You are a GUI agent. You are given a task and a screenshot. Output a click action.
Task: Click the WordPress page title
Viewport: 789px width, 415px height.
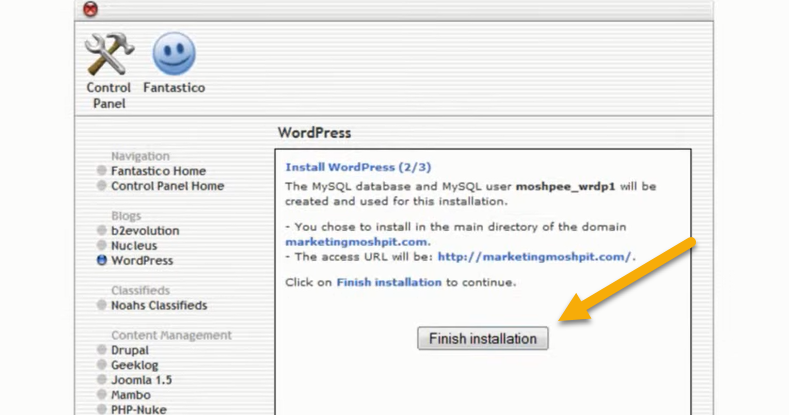[x=314, y=133]
